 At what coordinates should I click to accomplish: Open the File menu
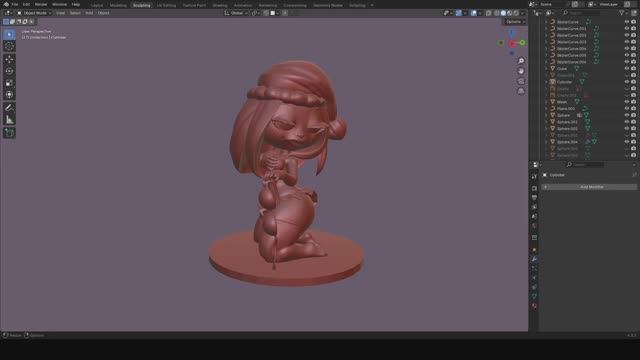(15, 4)
